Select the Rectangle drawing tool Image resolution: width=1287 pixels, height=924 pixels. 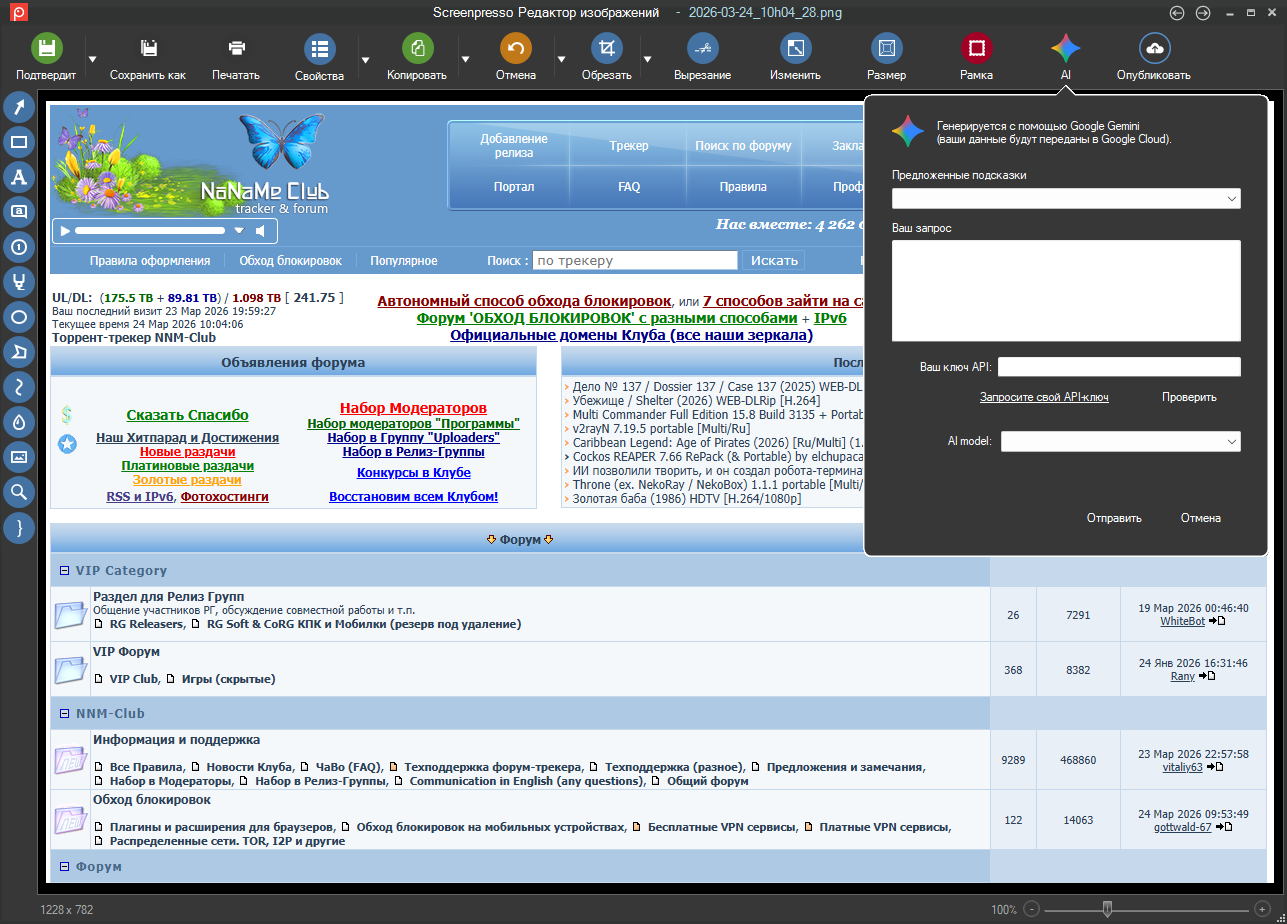(x=19, y=142)
